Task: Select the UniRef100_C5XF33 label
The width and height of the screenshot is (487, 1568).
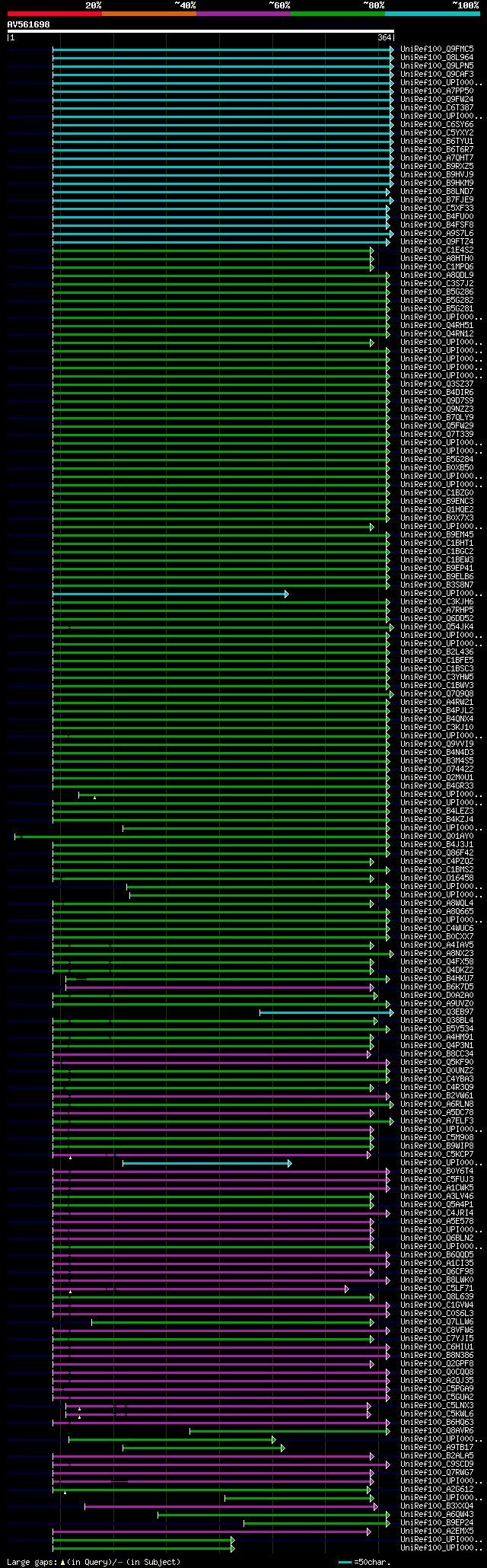Action: point(437,208)
